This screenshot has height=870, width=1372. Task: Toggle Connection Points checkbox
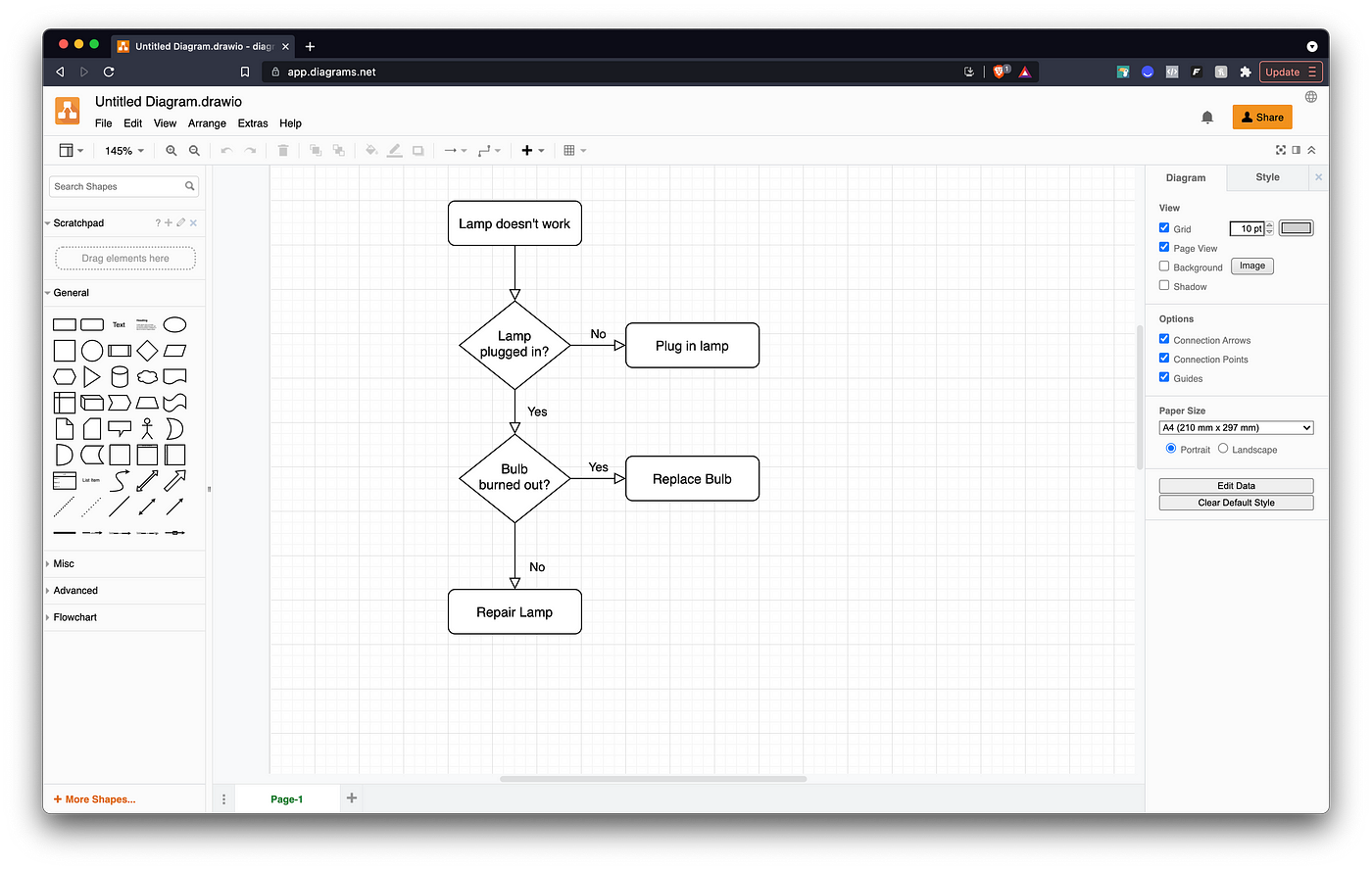pos(1164,358)
